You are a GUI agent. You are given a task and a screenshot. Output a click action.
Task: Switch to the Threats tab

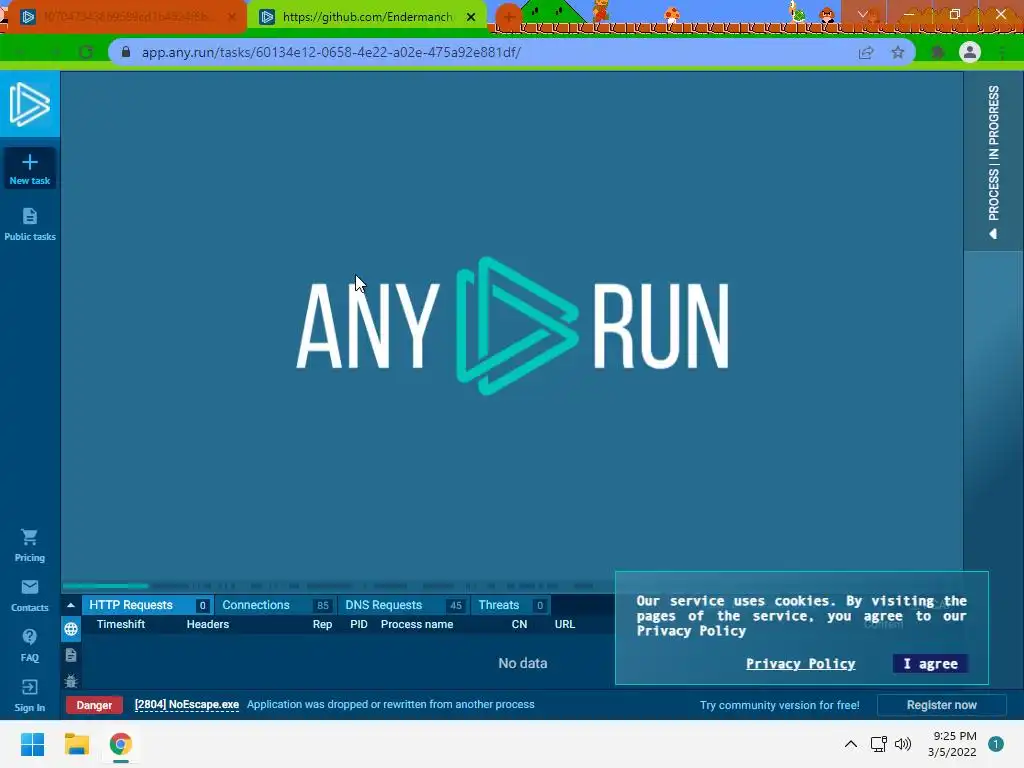pyautogui.click(x=510, y=605)
